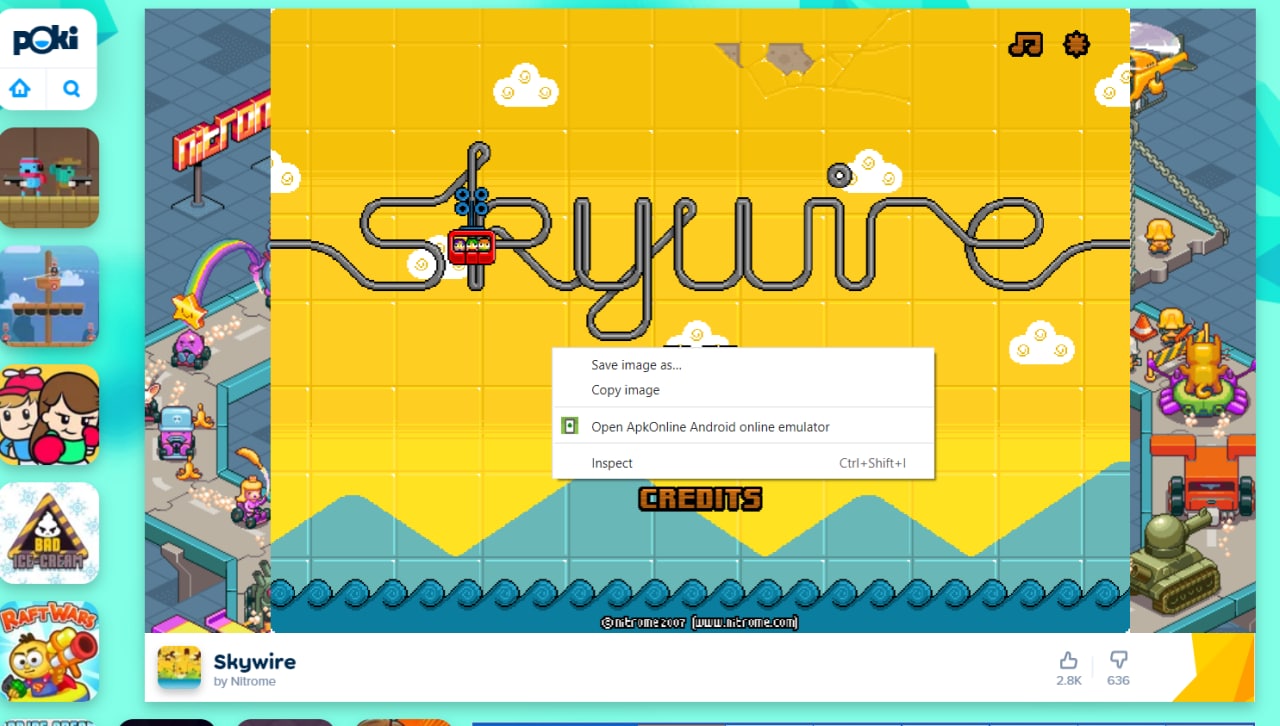This screenshot has width=1280, height=726.
Task: Click the Skywire title text
Action: click(255, 661)
